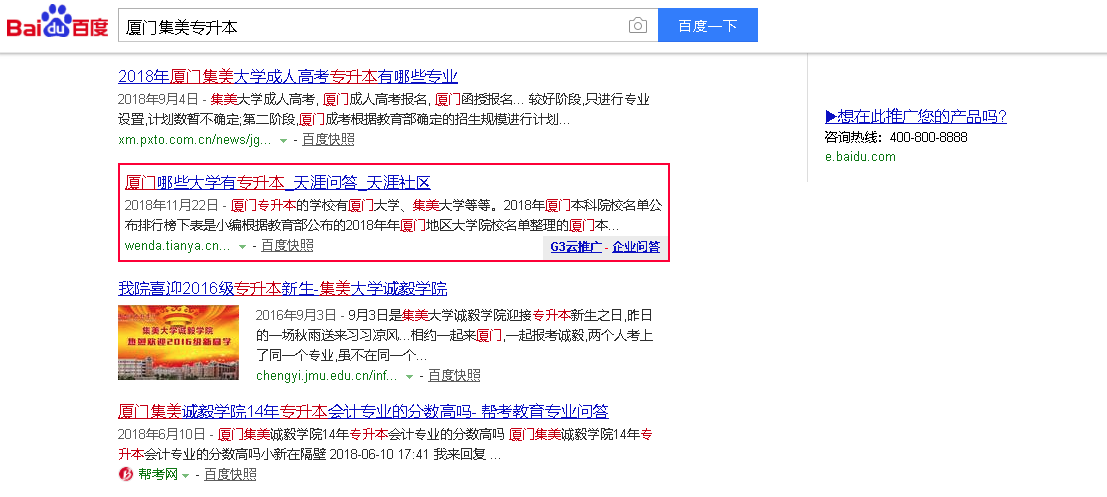This screenshot has height=497, width=1107.
Task: Open 百度快照 for xm.pxto.com.cn result
Action: 328,139
